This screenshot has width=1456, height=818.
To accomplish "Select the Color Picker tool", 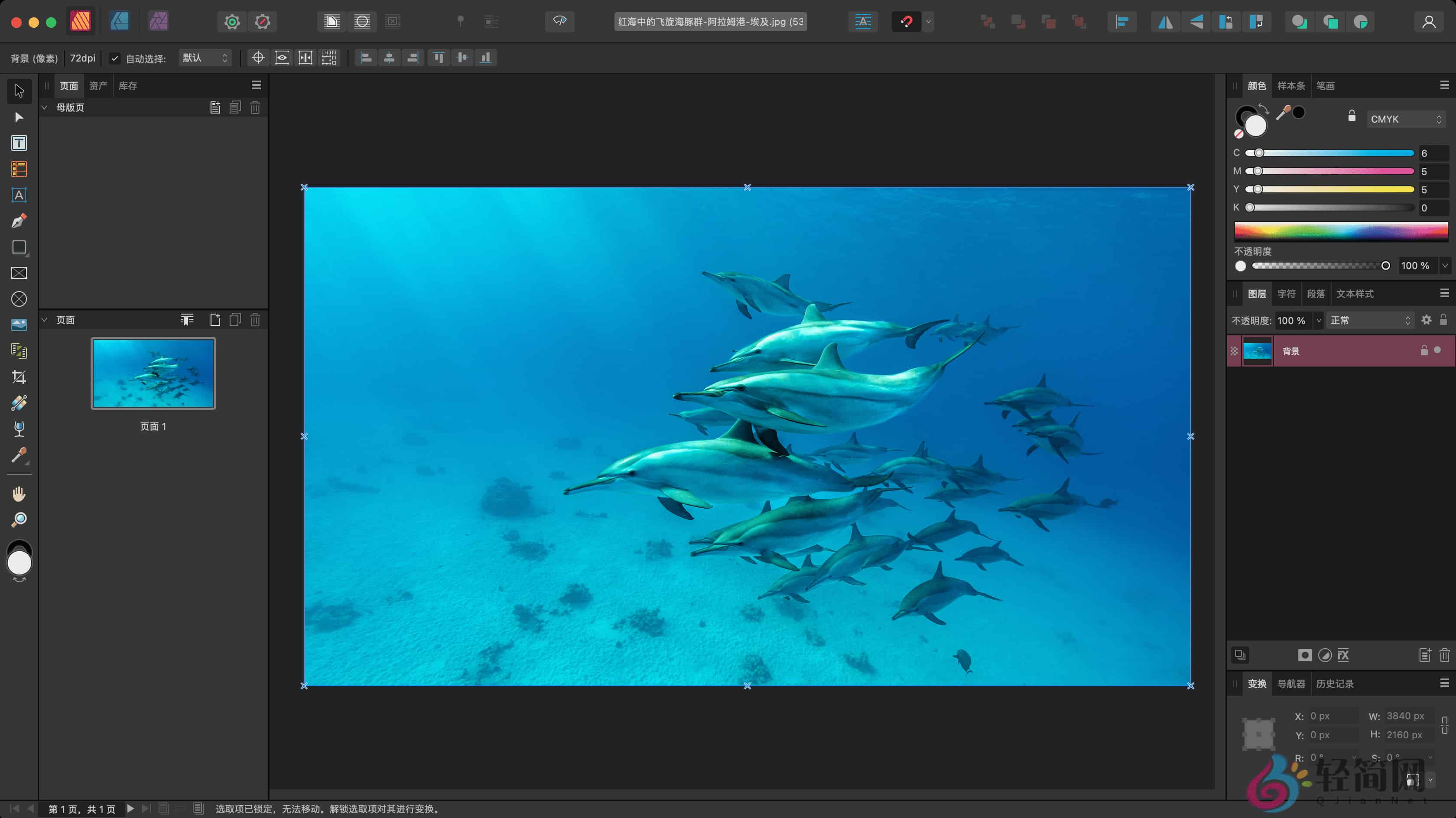I will [19, 456].
